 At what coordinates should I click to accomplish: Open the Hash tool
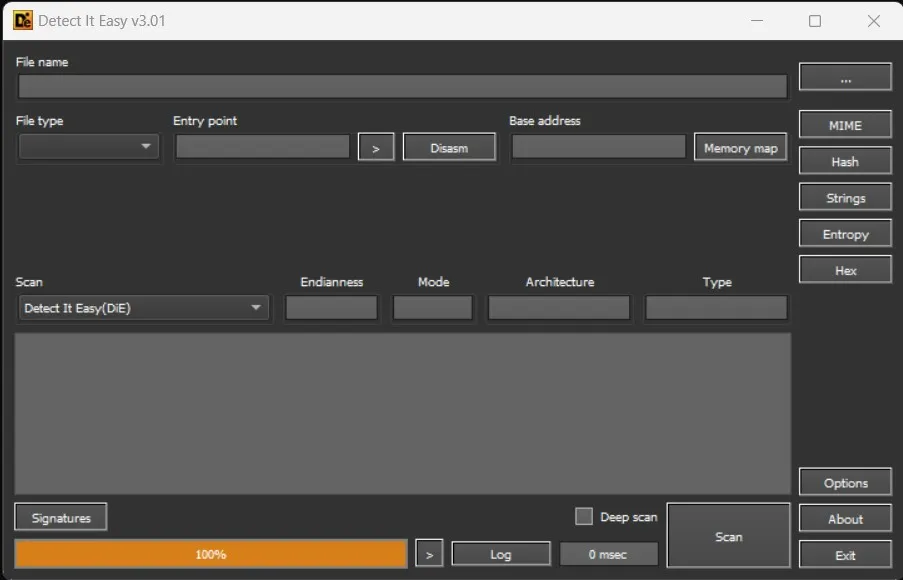pyautogui.click(x=845, y=162)
